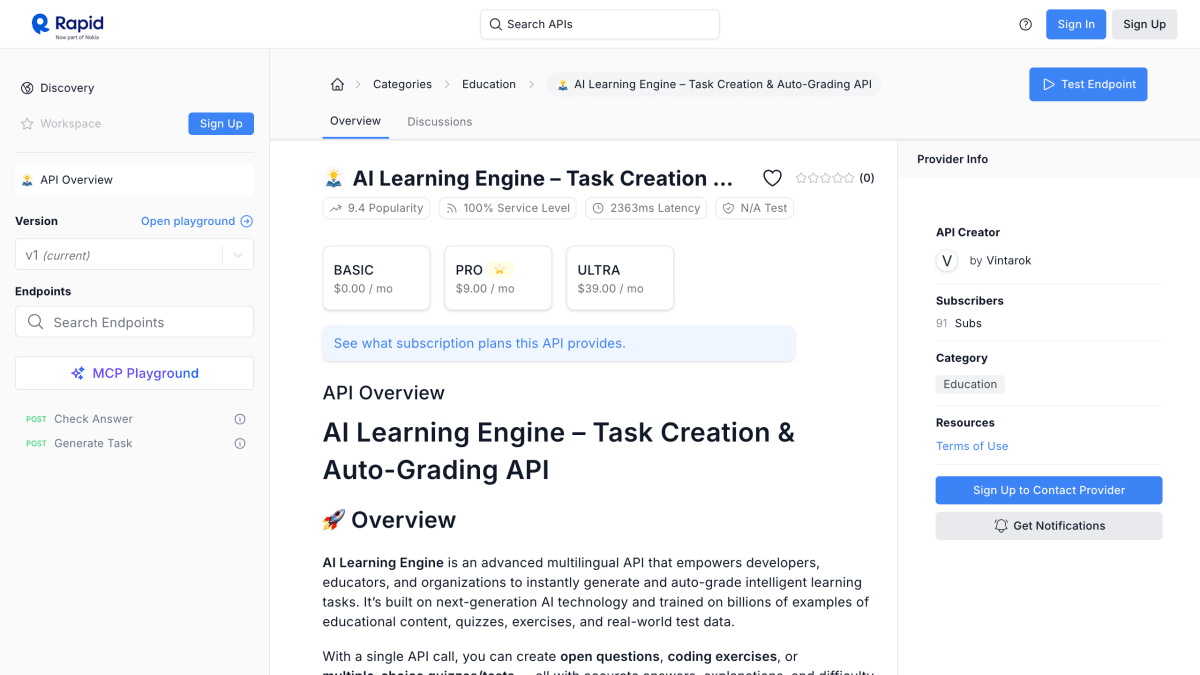Click the Open playground arrow icon
Image resolution: width=1200 pixels, height=675 pixels.
[247, 221]
